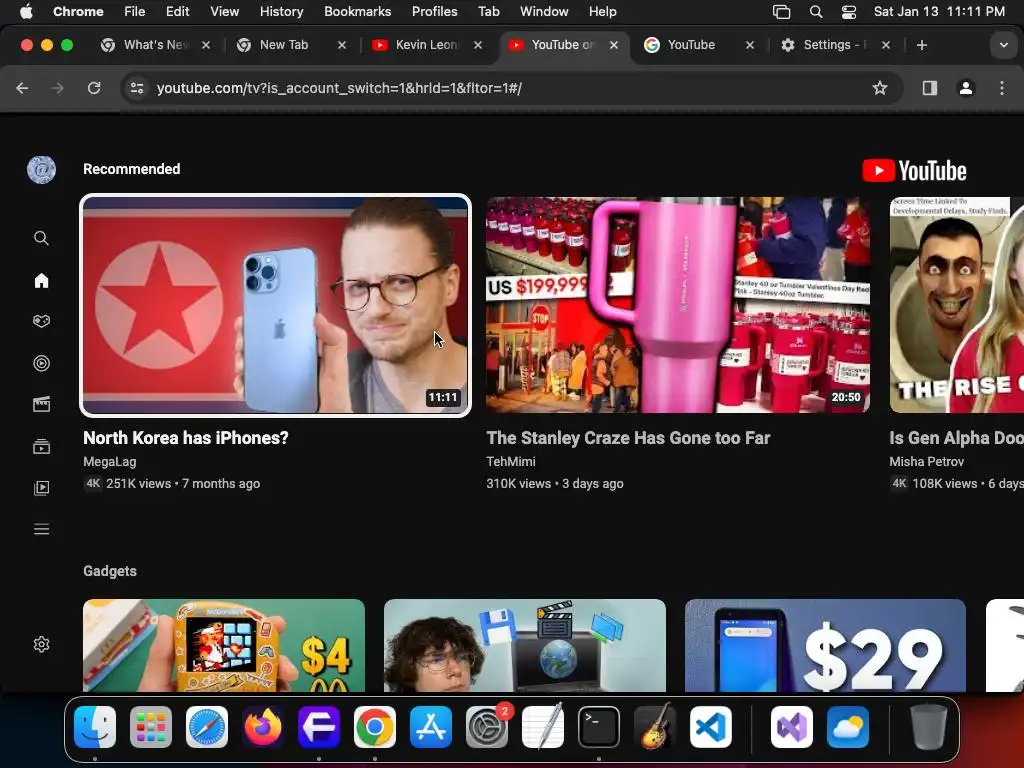Viewport: 1024px width, 768px height.
Task: Click the browser forward arrow
Action: click(x=57, y=88)
